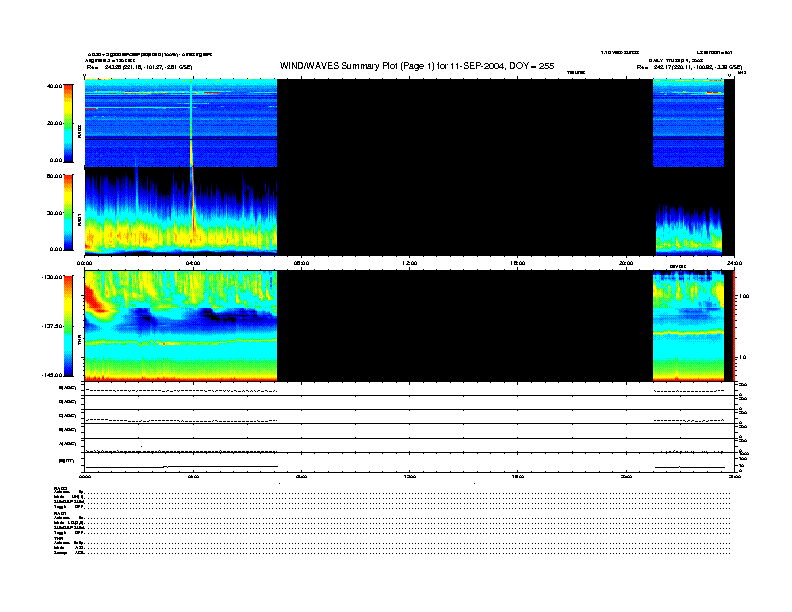The height and width of the screenshot is (612, 792).
Task: Select the 04:00 burst in RAD2 spectrogram
Action: tap(191, 125)
